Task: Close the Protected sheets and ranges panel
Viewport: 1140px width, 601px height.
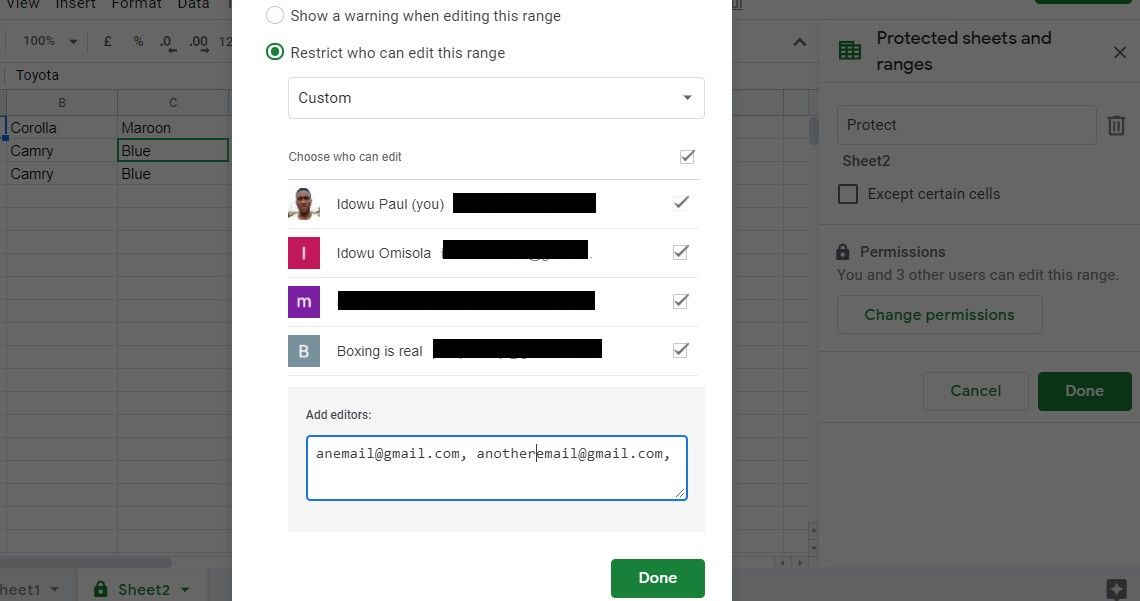Action: (1120, 52)
